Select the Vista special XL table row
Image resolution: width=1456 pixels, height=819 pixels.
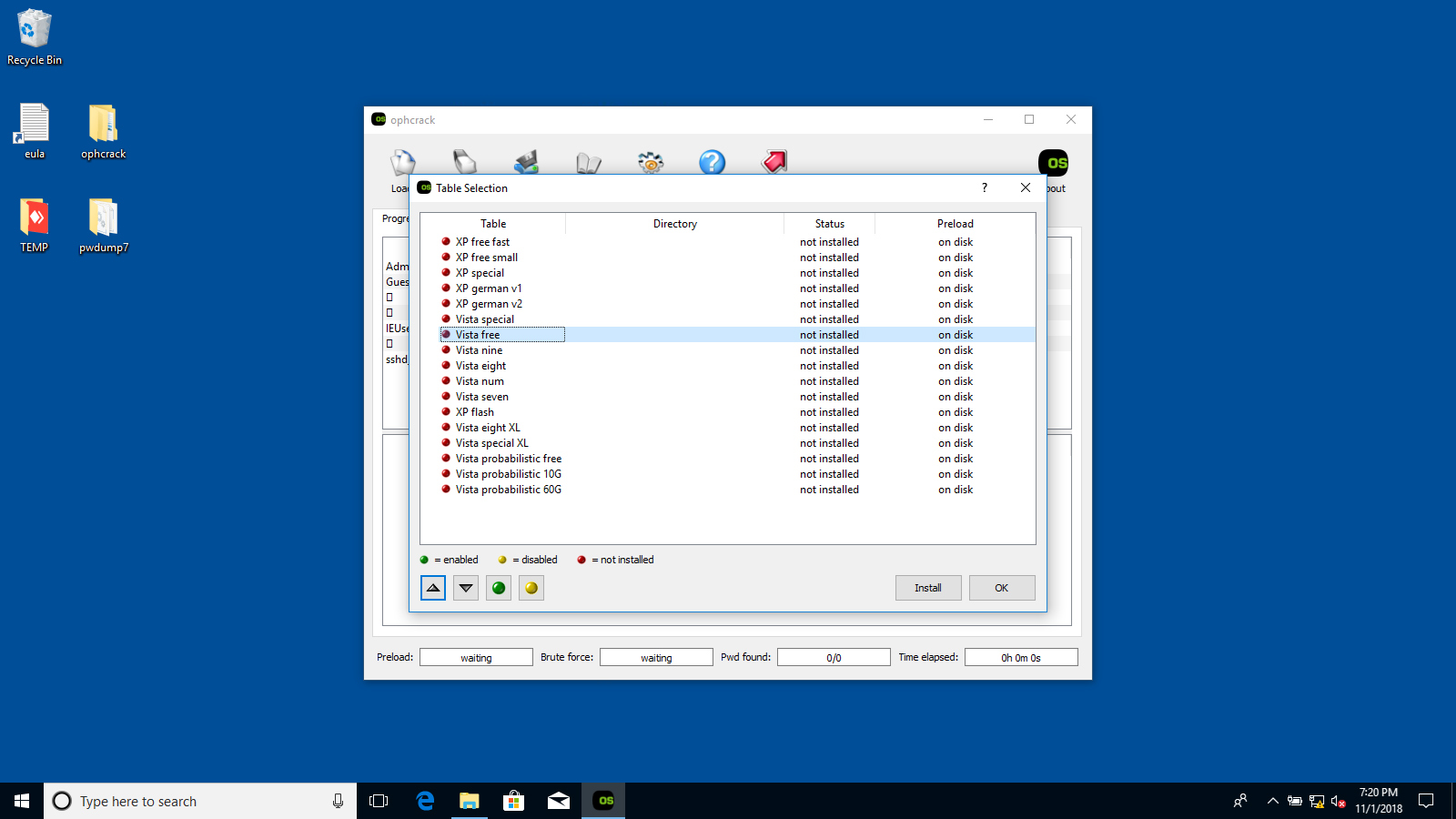pos(728,443)
